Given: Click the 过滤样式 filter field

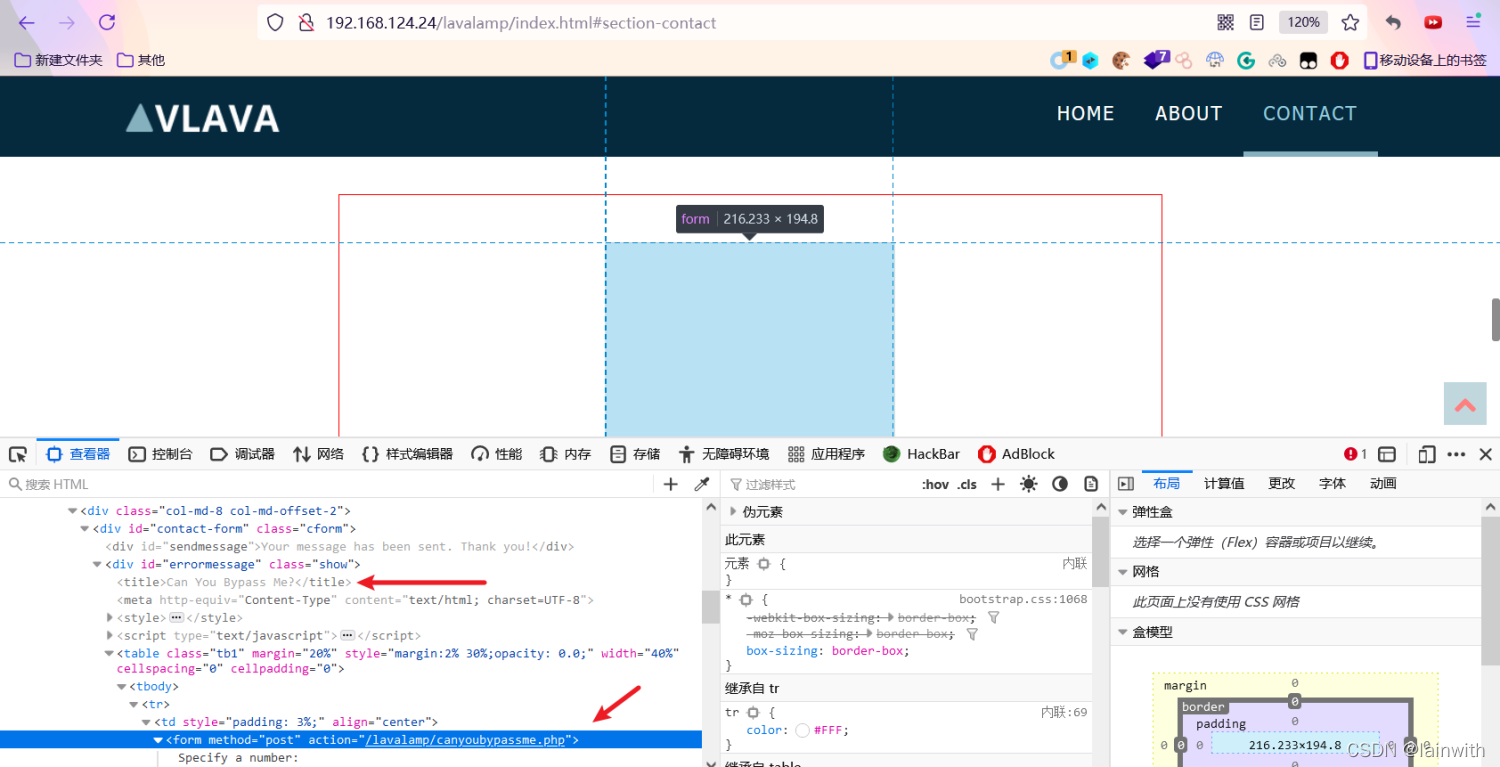Looking at the screenshot, I should [817, 484].
